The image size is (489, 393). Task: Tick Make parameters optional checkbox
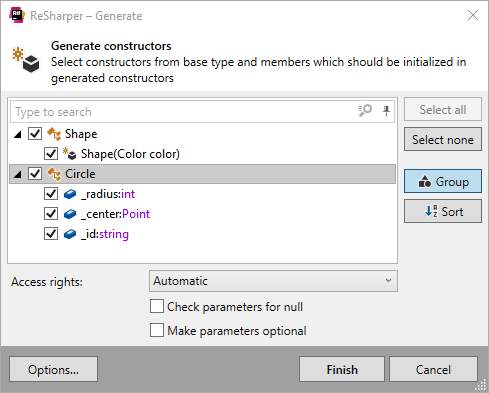tap(157, 330)
